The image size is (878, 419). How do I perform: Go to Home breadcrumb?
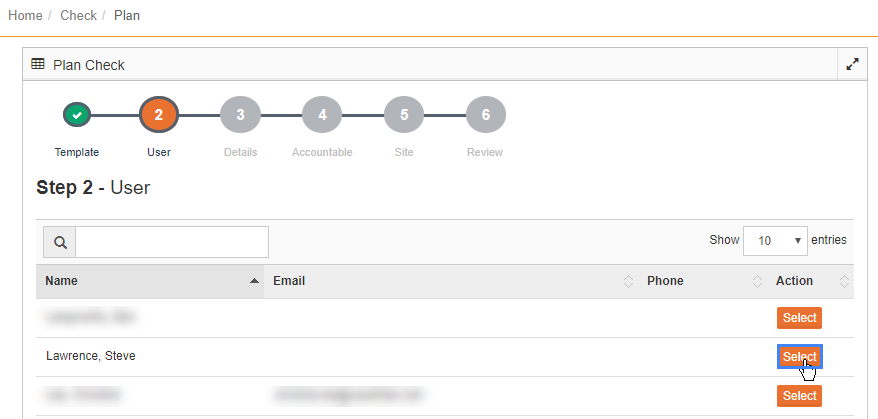click(x=25, y=15)
